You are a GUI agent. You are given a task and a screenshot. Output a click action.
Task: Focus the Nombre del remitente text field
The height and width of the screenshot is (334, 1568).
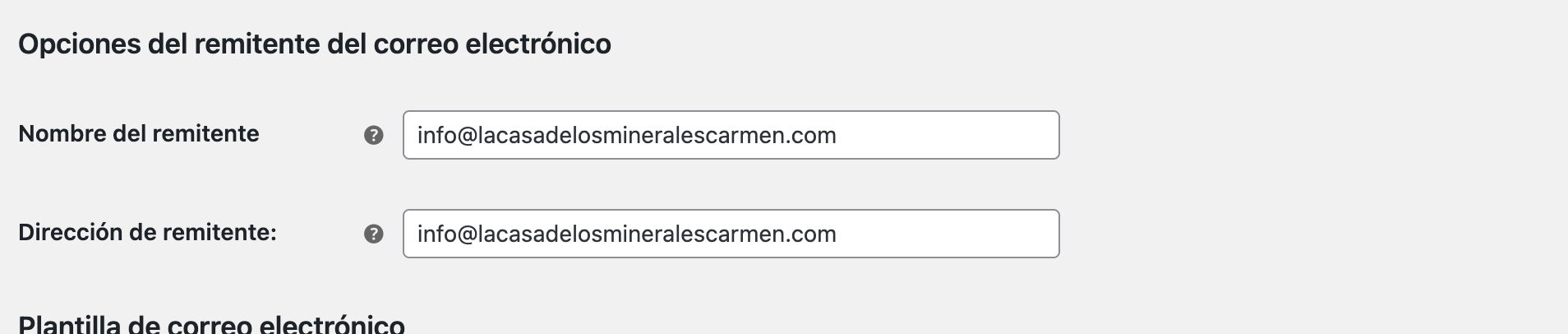tap(731, 135)
